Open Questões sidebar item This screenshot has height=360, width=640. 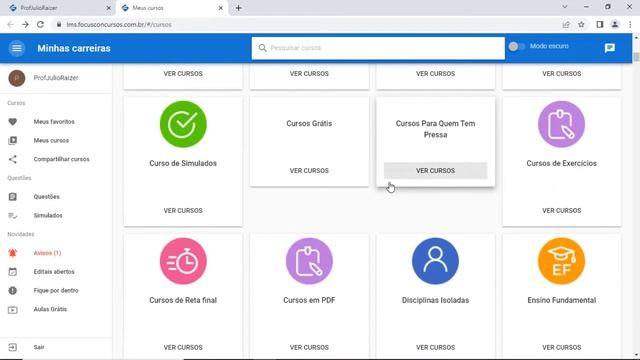pyautogui.click(x=47, y=197)
